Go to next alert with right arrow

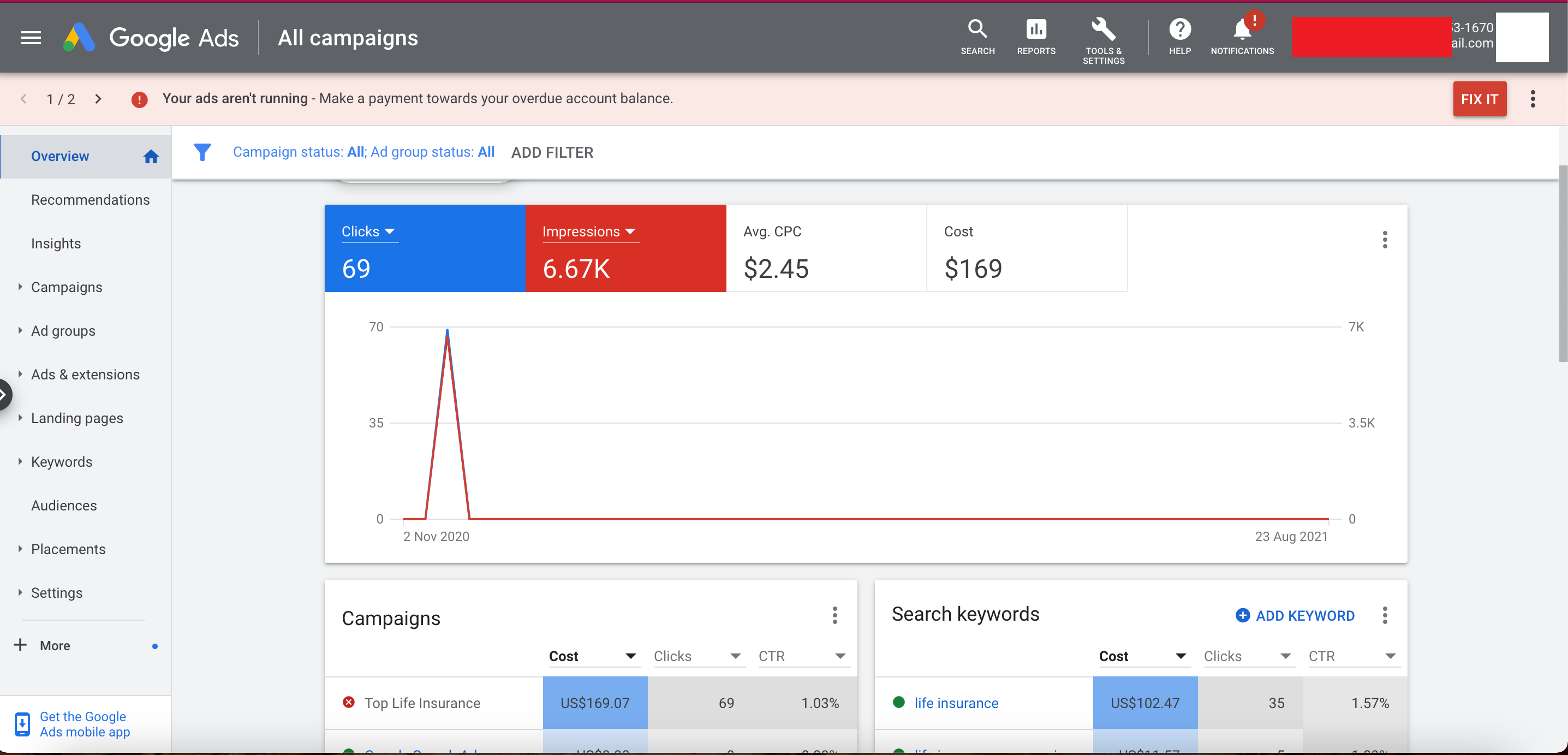pos(98,99)
